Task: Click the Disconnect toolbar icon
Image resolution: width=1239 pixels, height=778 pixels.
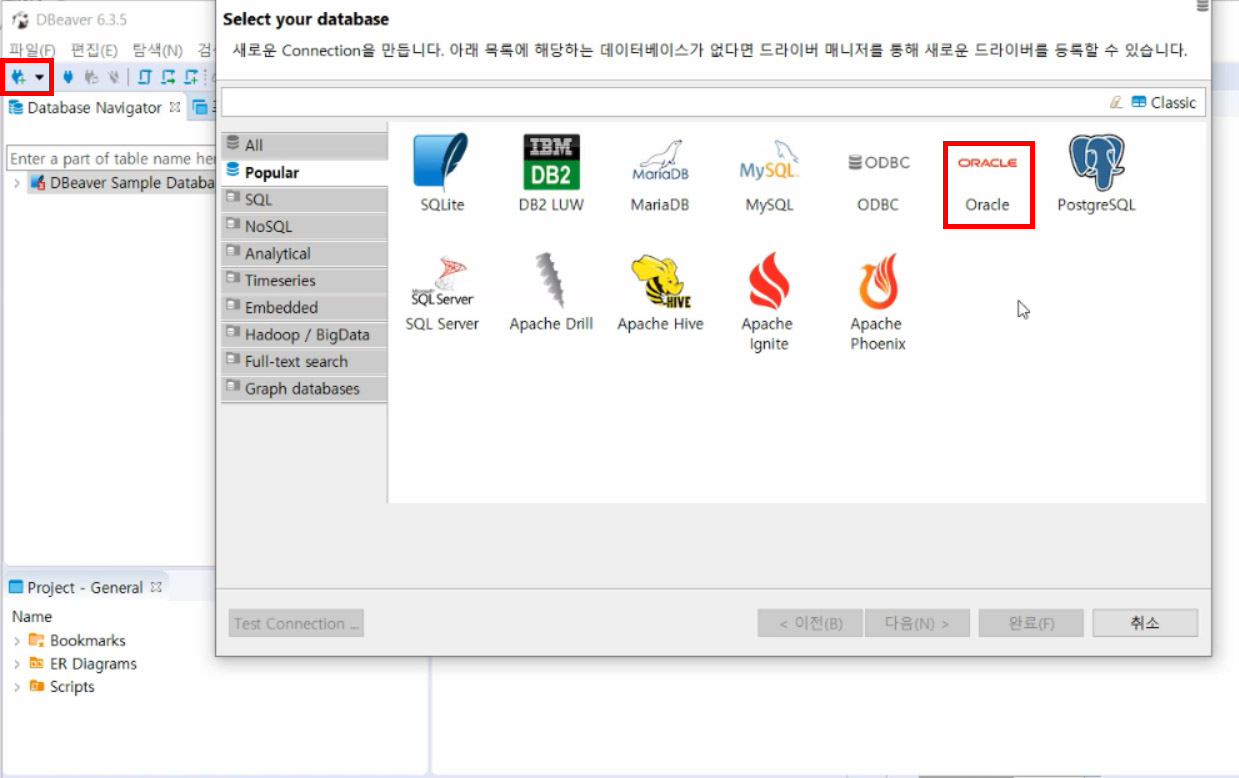Action: coord(113,77)
